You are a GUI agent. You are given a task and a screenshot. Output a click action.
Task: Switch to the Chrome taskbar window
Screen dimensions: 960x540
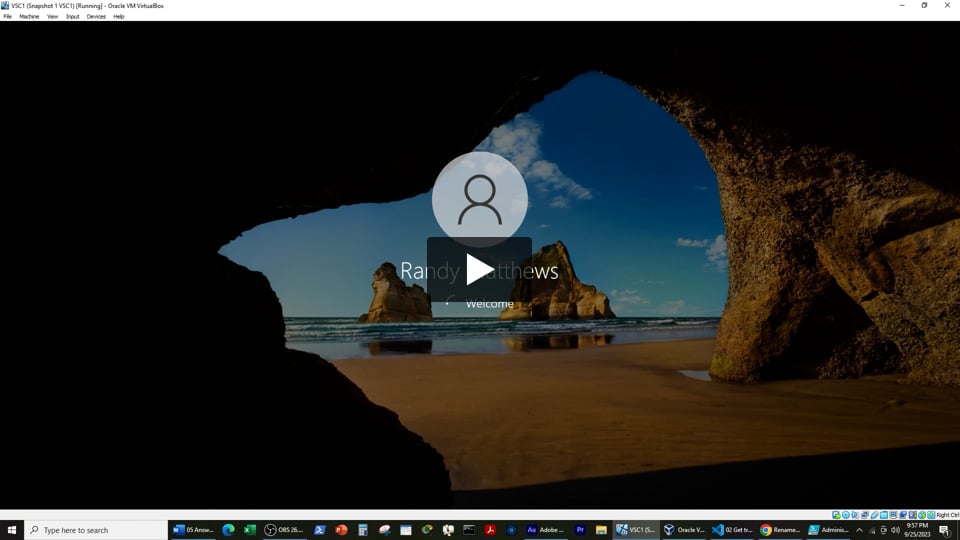coord(780,530)
